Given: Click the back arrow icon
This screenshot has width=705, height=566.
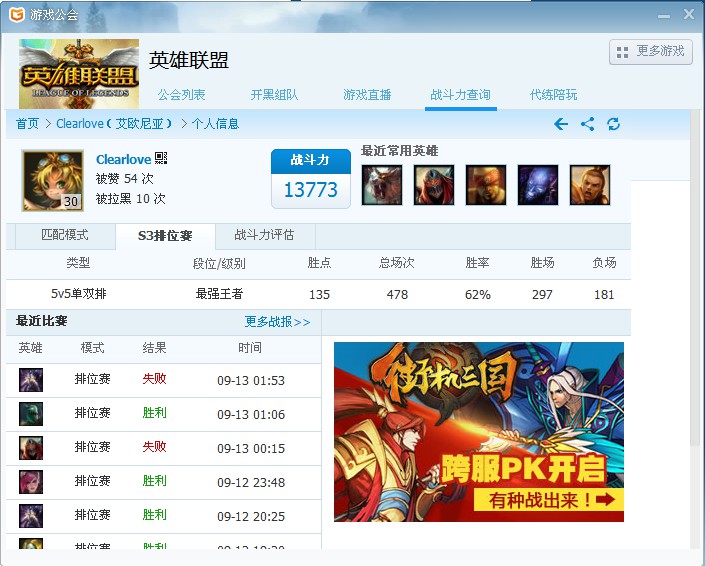Looking at the screenshot, I should [561, 124].
